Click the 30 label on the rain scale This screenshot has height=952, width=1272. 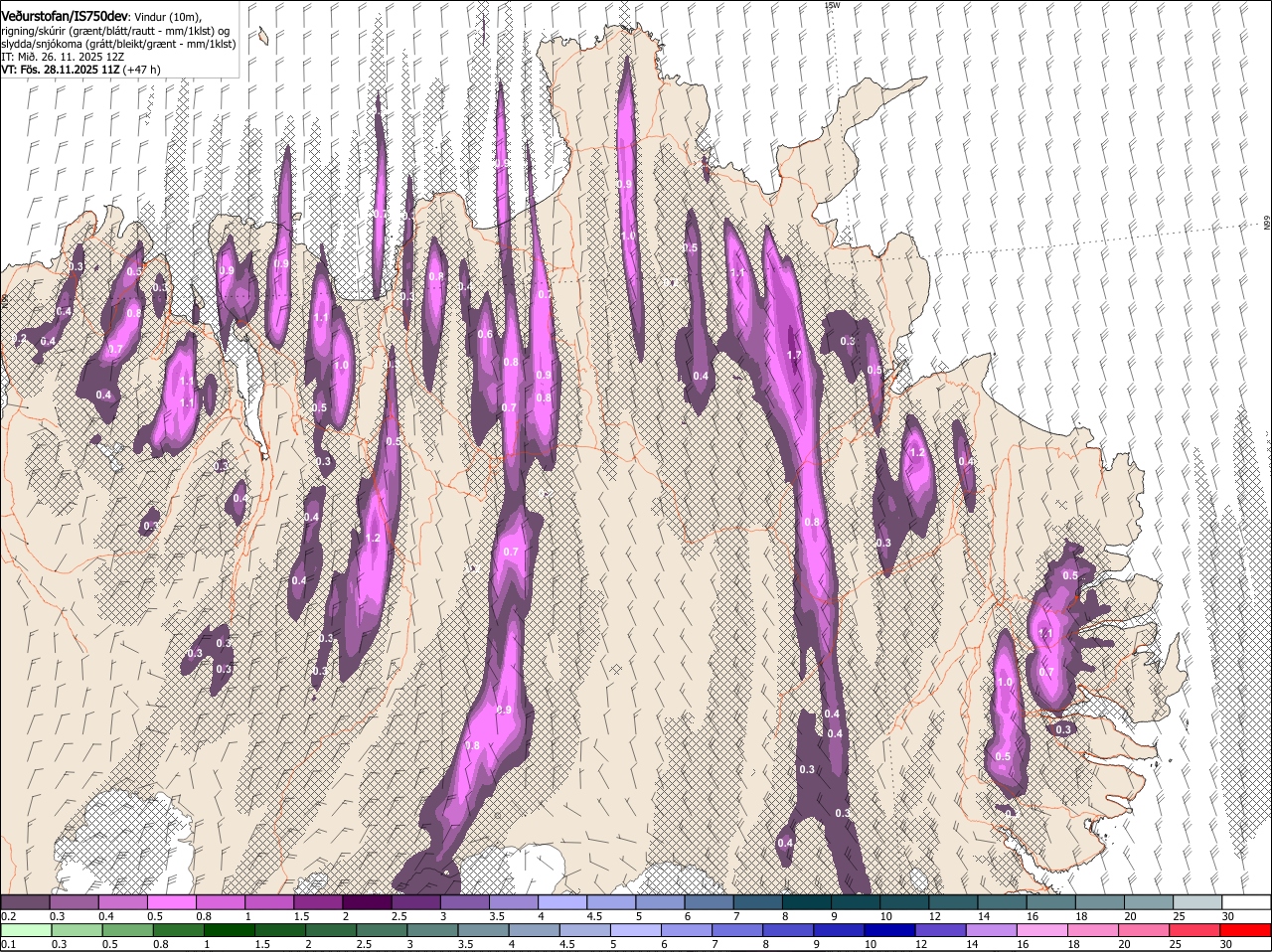click(1225, 944)
